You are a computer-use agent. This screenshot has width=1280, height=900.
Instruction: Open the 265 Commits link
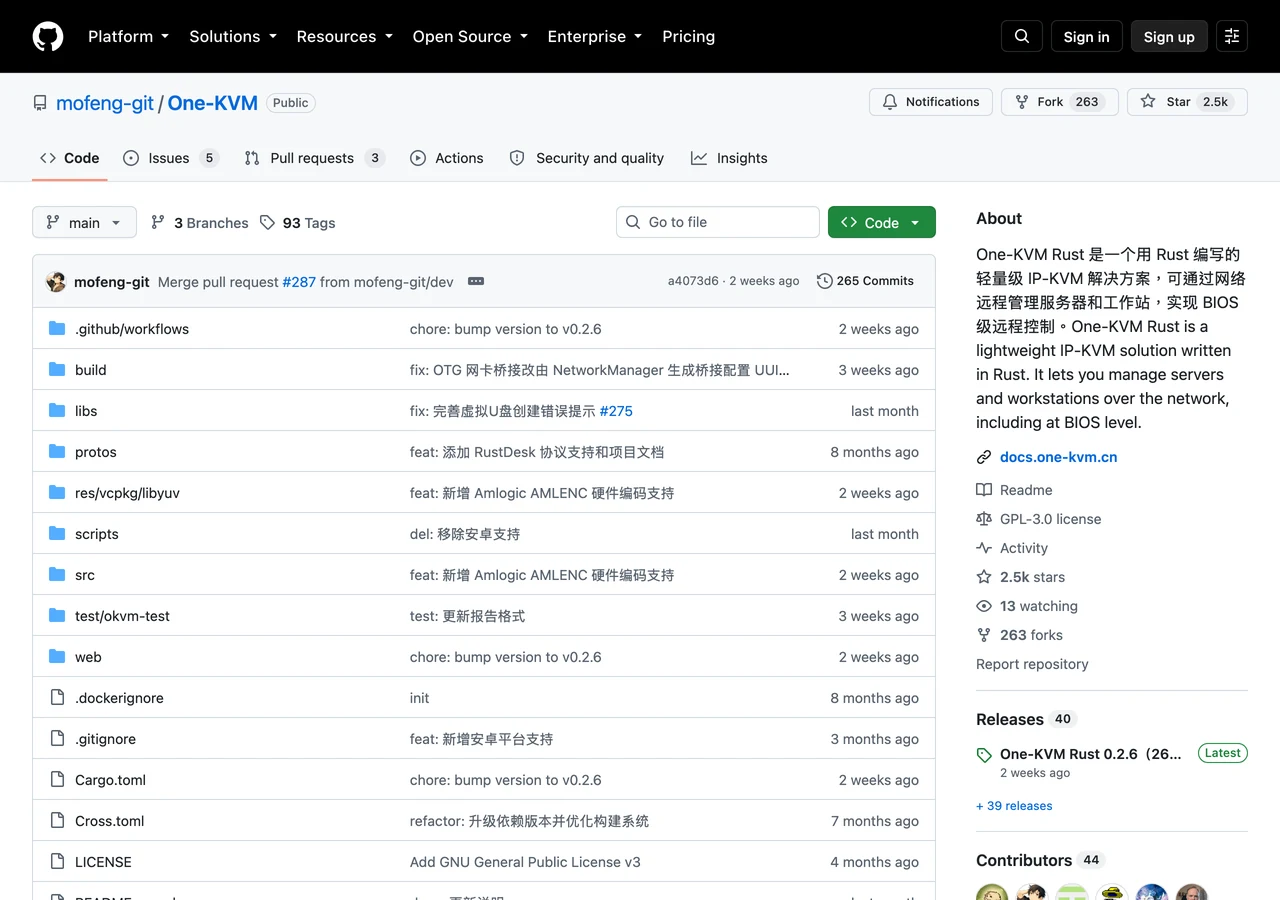click(865, 281)
